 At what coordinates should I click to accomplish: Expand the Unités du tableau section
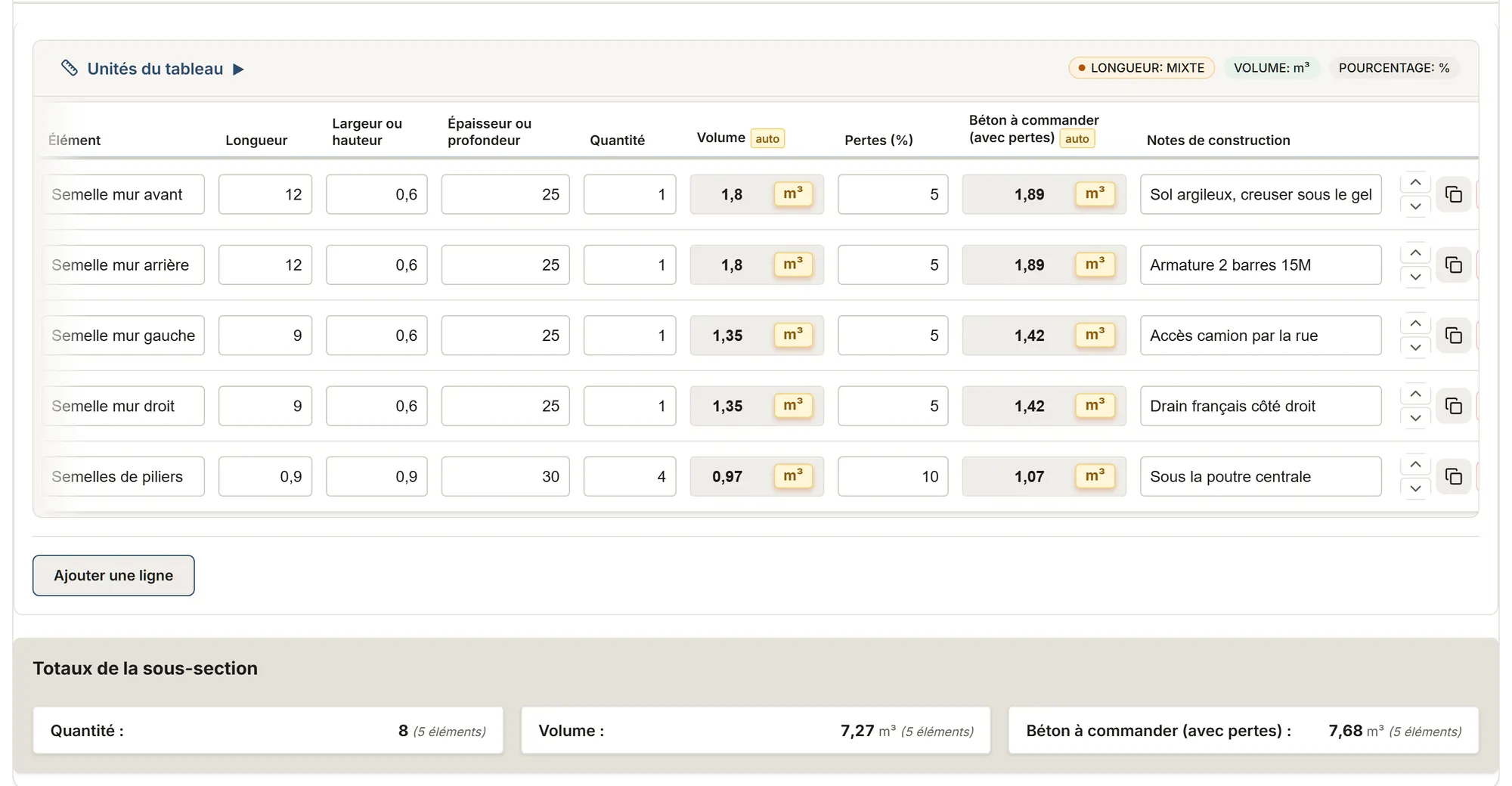[238, 70]
